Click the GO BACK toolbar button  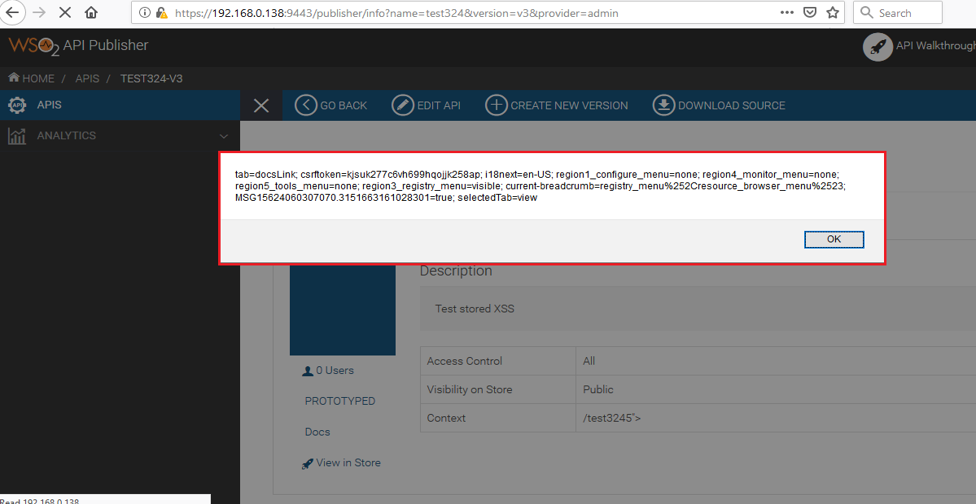tap(331, 105)
